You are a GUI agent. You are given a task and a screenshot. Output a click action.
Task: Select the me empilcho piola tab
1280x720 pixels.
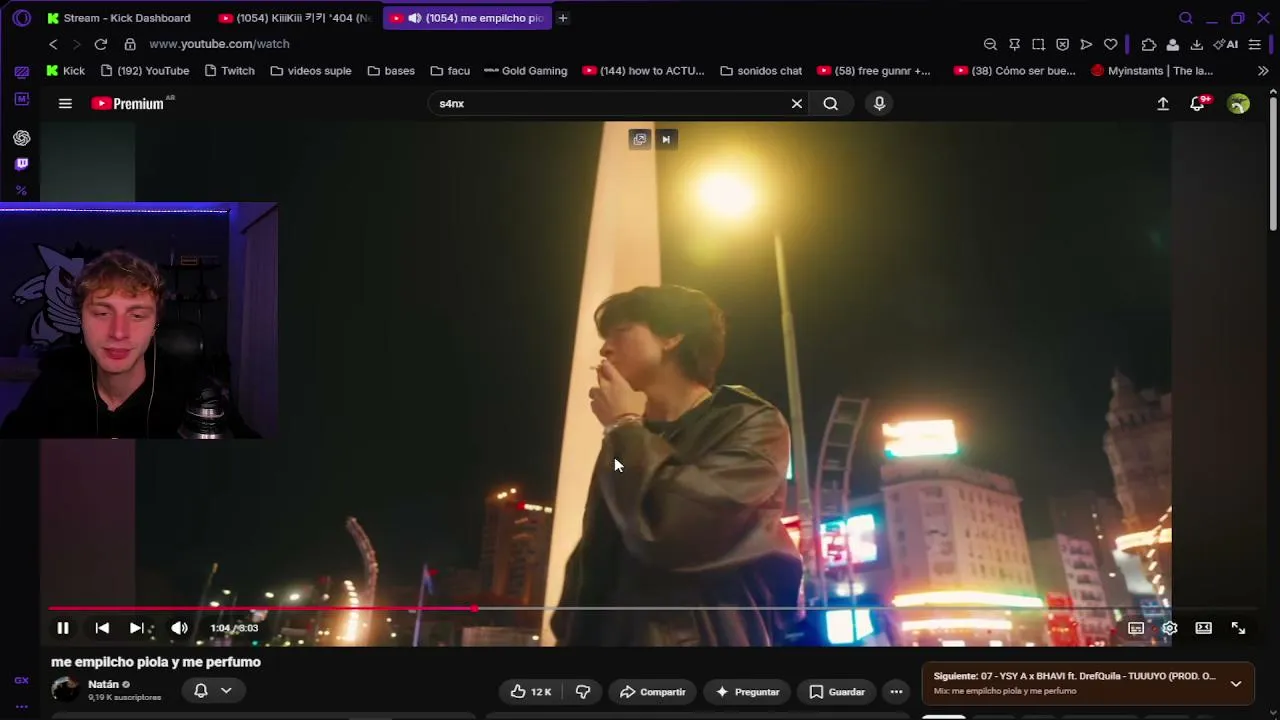[468, 18]
